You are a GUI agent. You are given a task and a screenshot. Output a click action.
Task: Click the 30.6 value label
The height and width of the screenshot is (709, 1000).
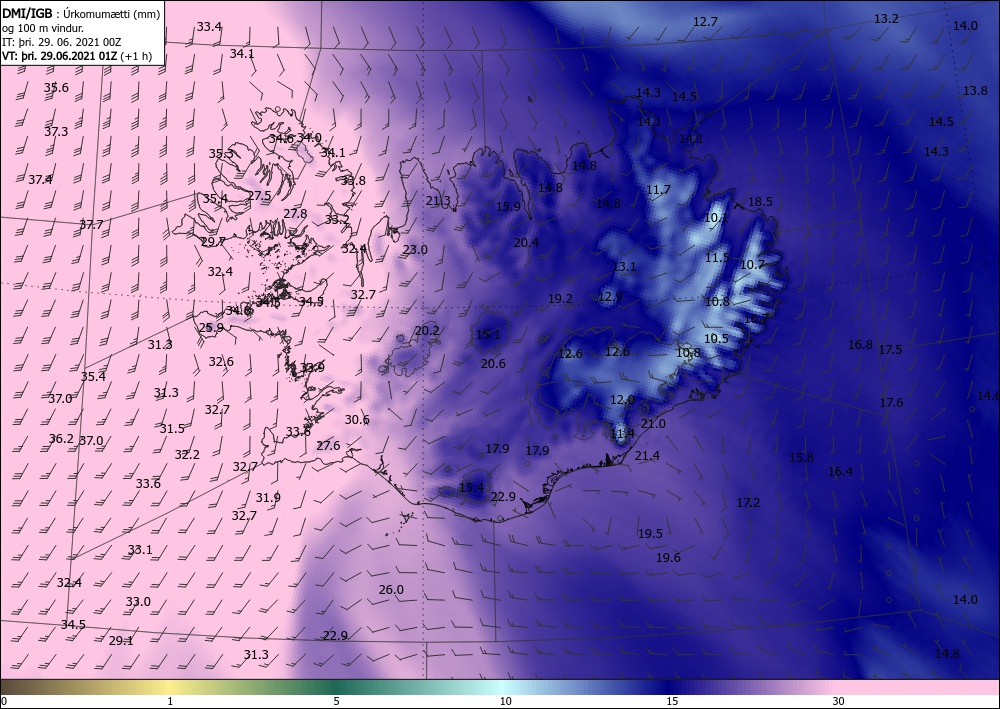357,420
